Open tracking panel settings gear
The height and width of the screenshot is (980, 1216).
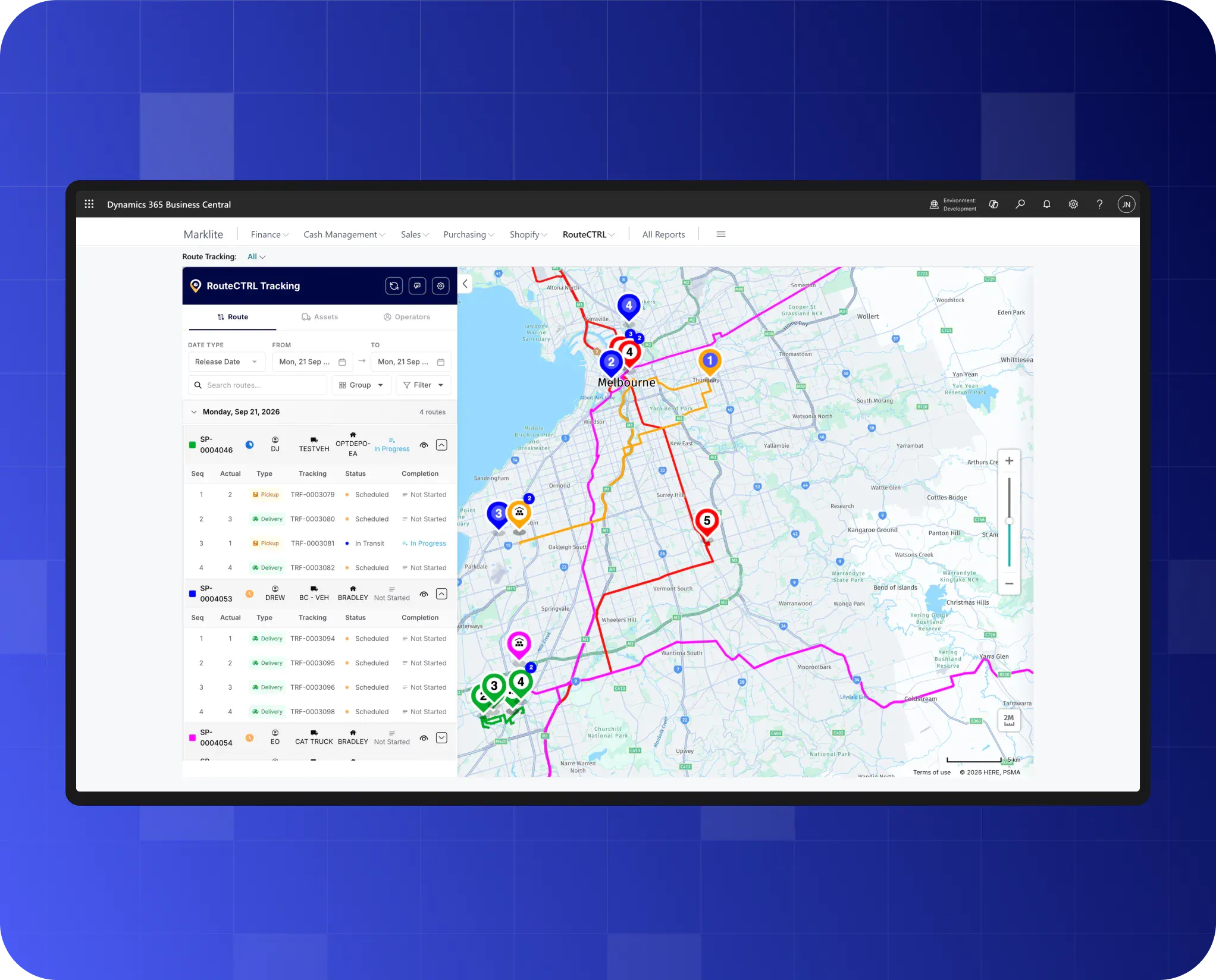pos(441,286)
